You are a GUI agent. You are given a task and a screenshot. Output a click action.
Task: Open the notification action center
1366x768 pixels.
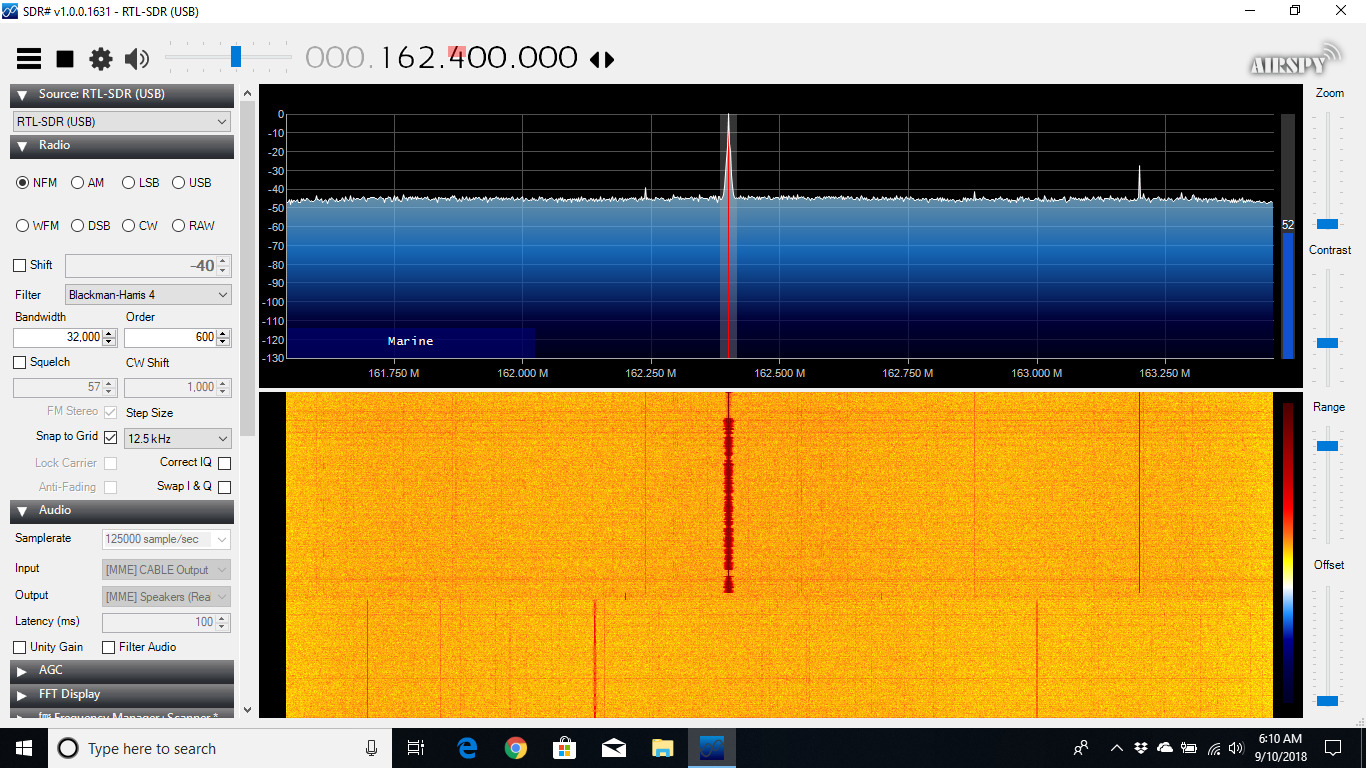[1333, 748]
